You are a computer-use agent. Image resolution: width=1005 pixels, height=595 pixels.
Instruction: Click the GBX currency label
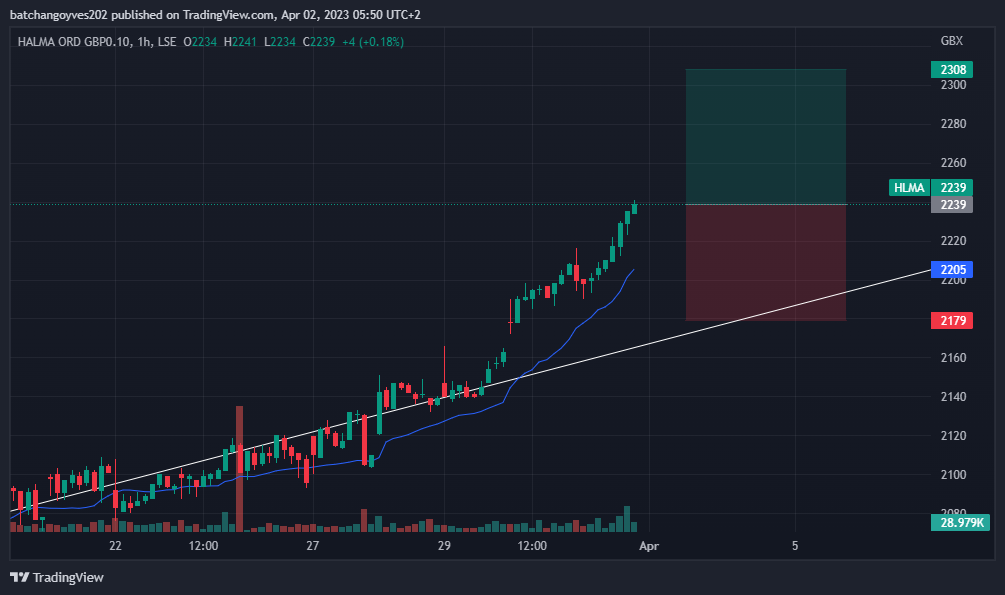952,40
